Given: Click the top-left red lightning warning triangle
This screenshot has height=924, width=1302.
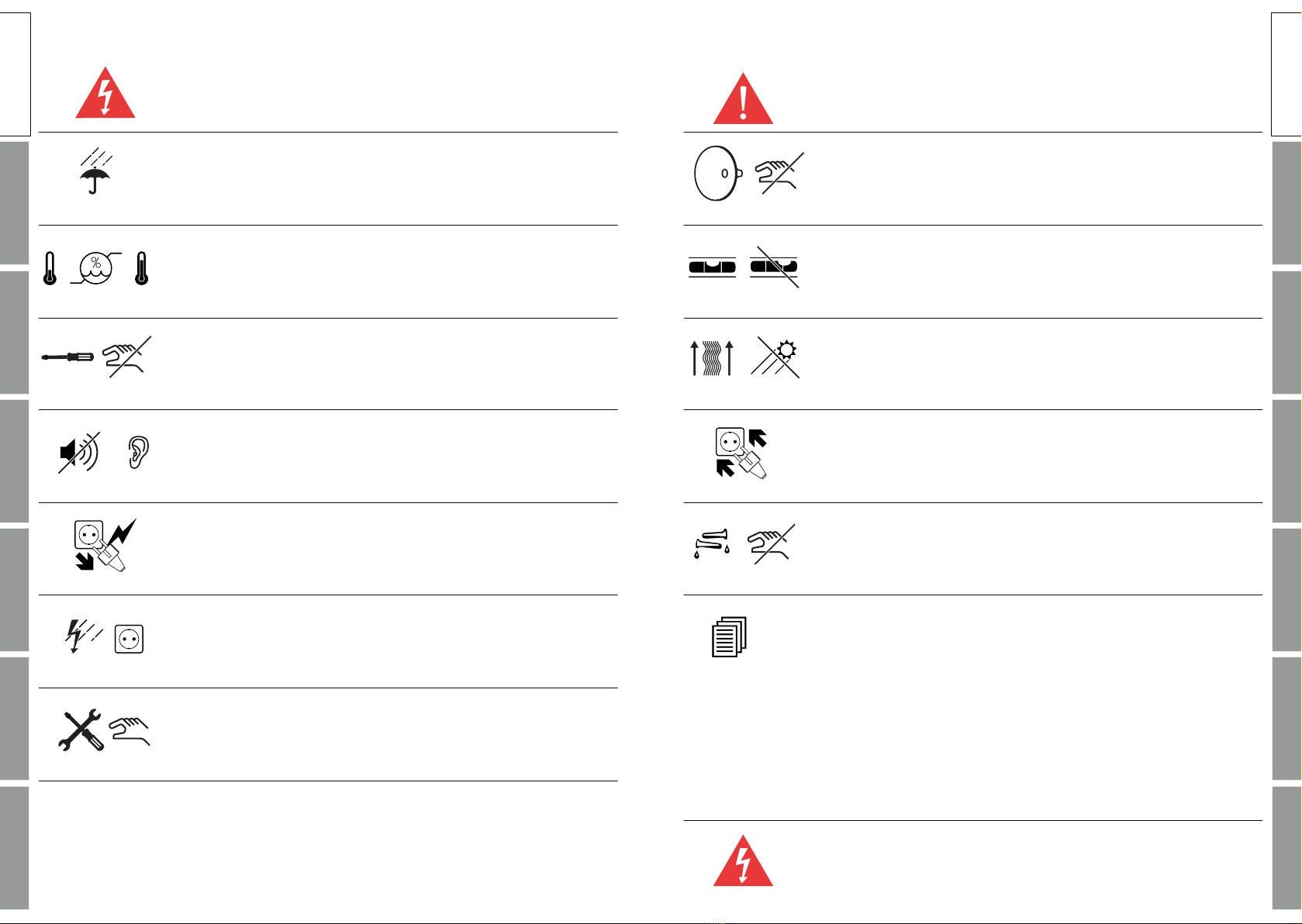Looking at the screenshot, I should click(x=105, y=93).
